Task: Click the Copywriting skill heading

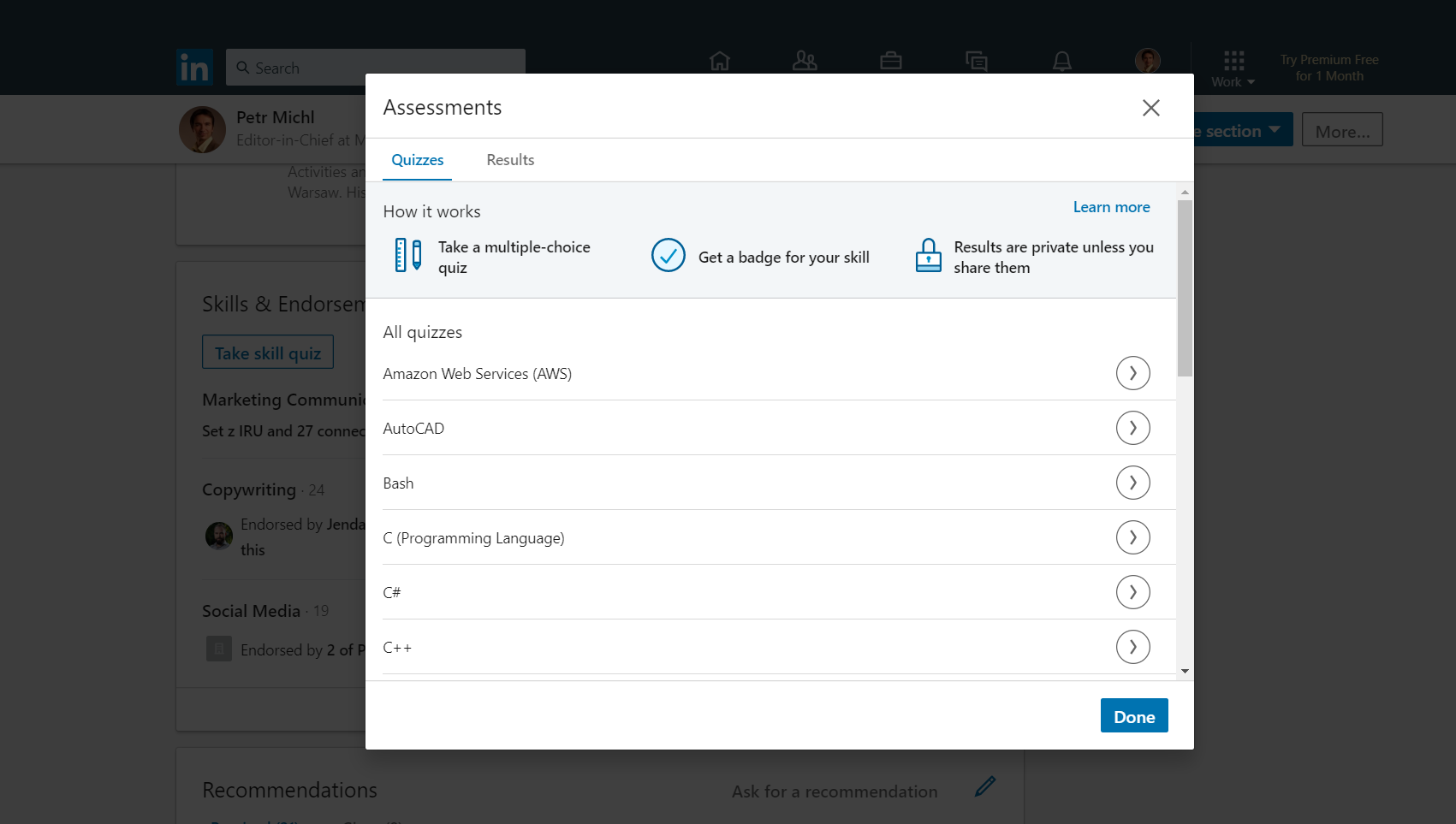Action: pos(249,489)
